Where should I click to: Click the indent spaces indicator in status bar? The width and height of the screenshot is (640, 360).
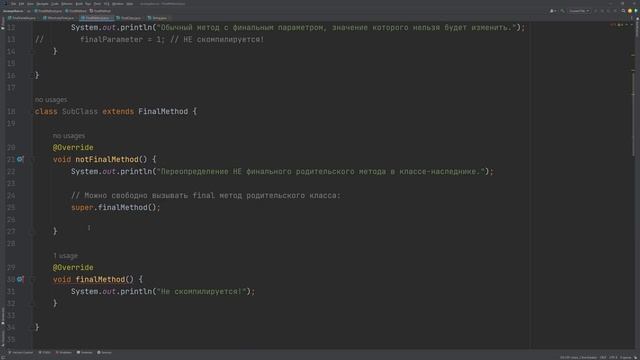(626, 358)
